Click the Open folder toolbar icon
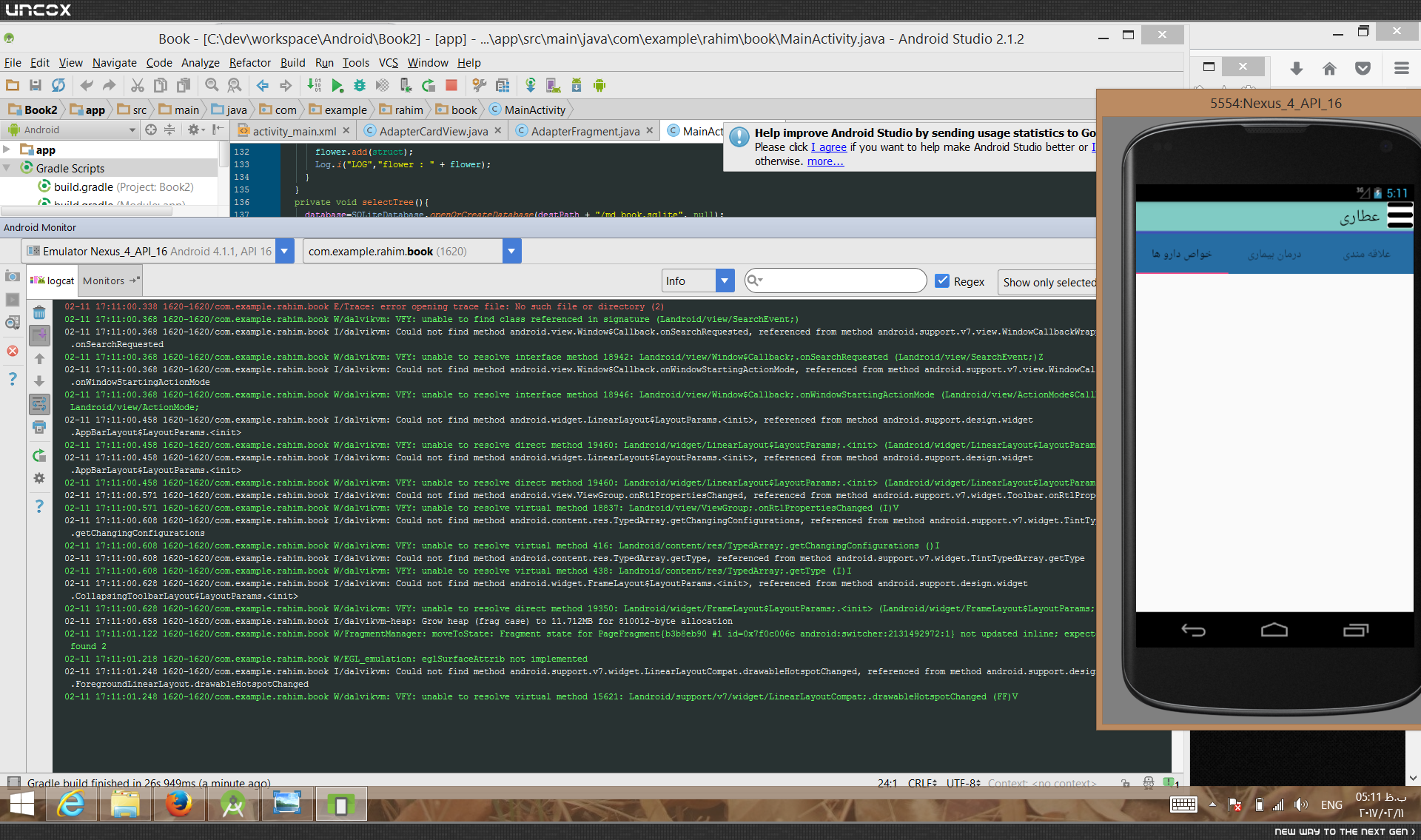The image size is (1421, 840). click(x=13, y=86)
